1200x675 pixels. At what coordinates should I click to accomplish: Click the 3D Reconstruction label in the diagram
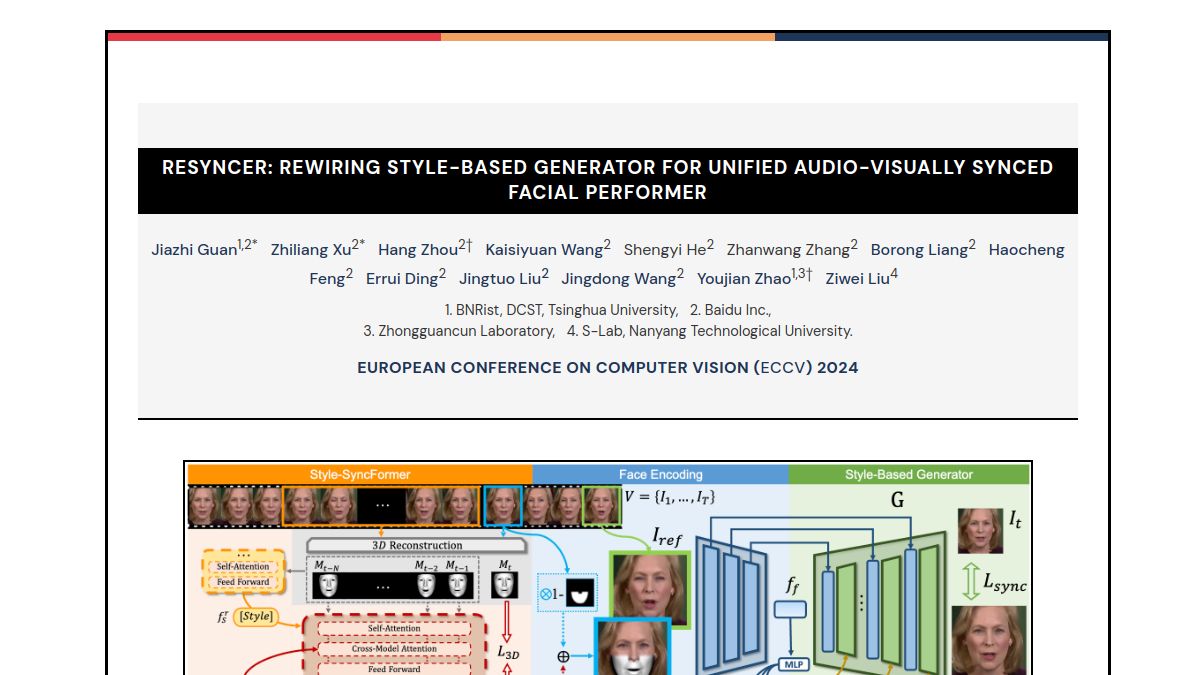(417, 545)
